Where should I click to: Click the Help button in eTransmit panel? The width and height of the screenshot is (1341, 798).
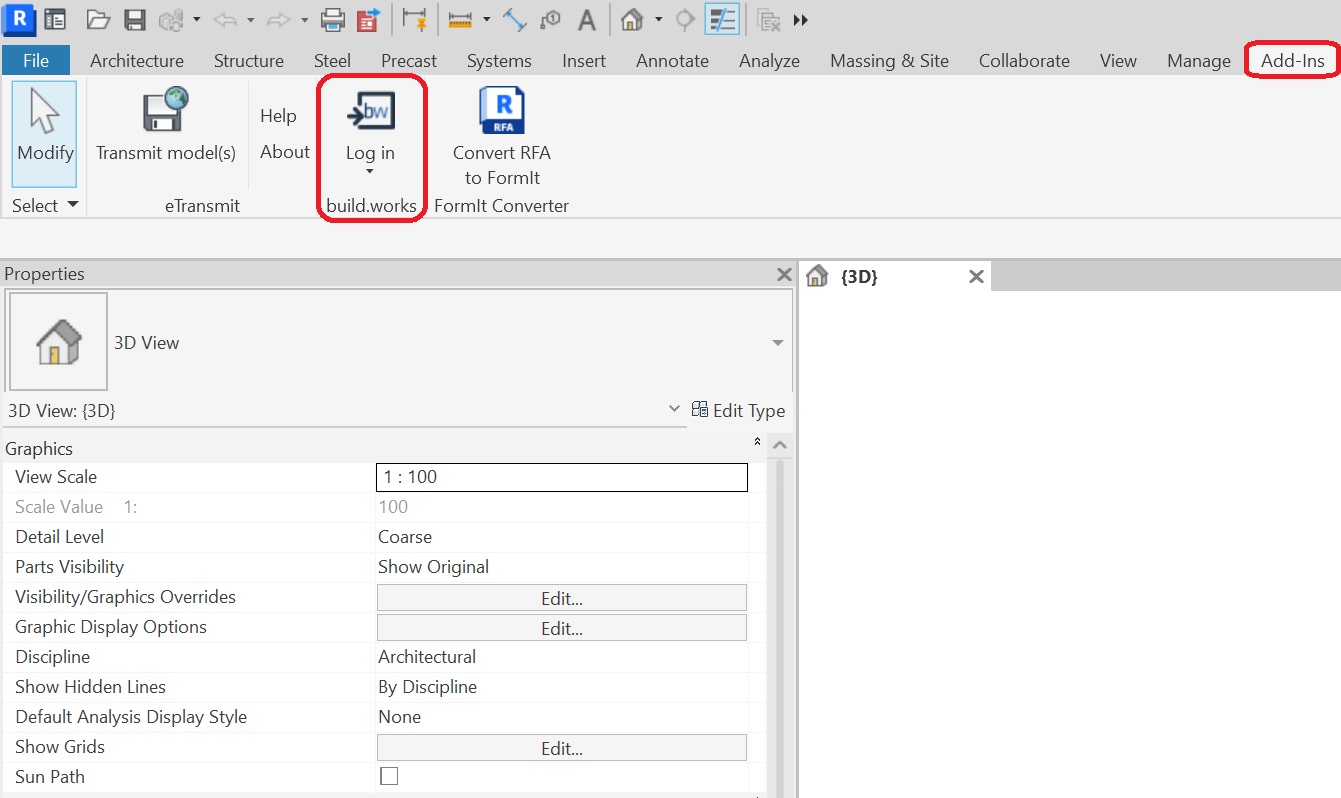point(278,116)
